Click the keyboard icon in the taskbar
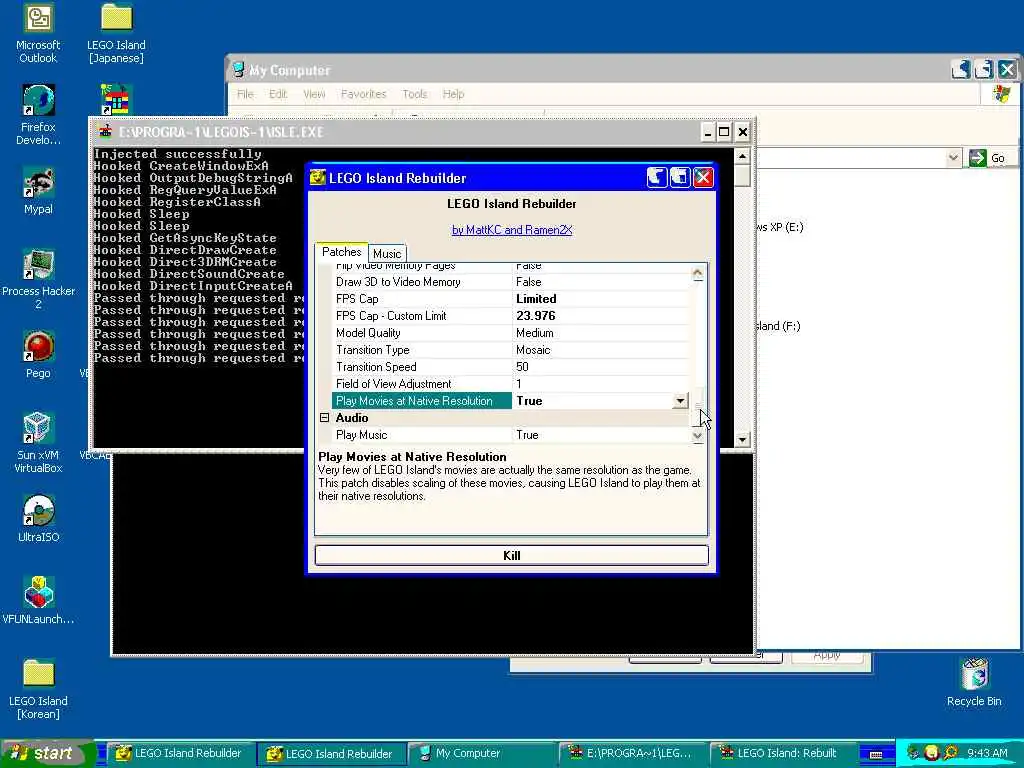This screenshot has height=768, width=1024. click(876, 754)
